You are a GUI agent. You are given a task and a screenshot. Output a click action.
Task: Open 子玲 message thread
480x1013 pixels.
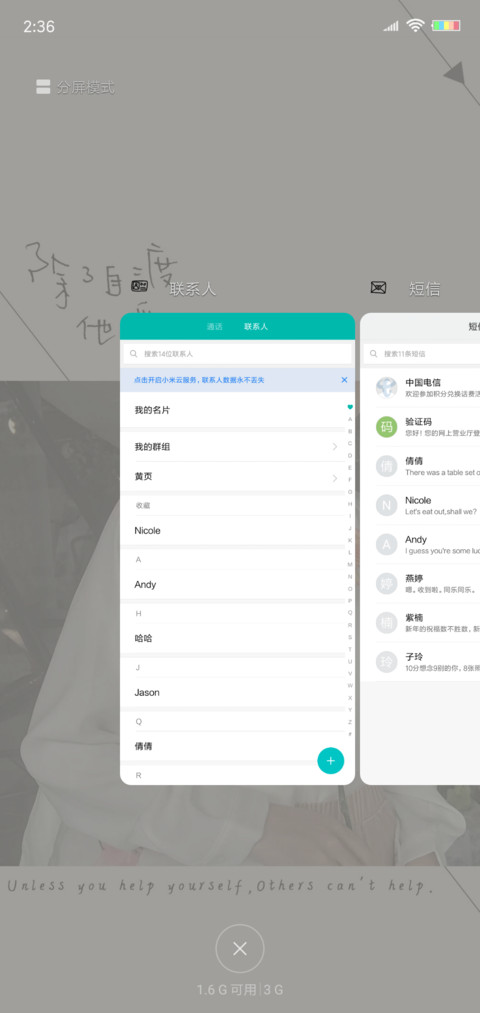pyautogui.click(x=422, y=662)
